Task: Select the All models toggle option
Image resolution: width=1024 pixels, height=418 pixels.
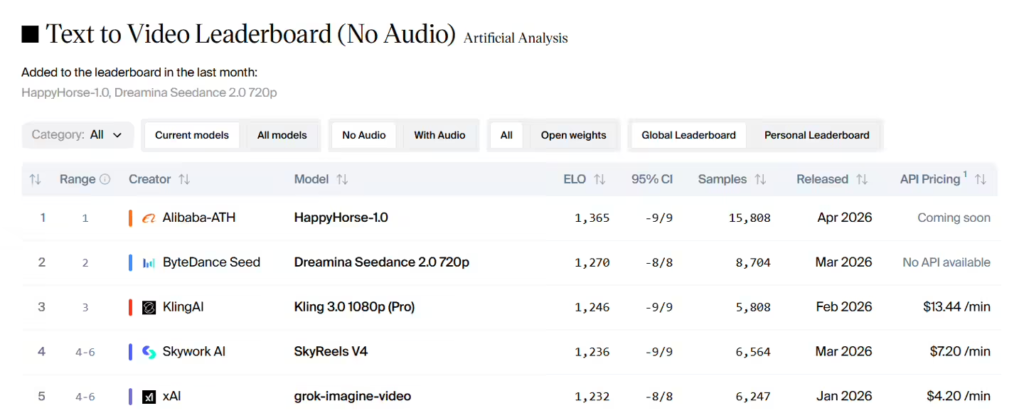Action: [282, 135]
